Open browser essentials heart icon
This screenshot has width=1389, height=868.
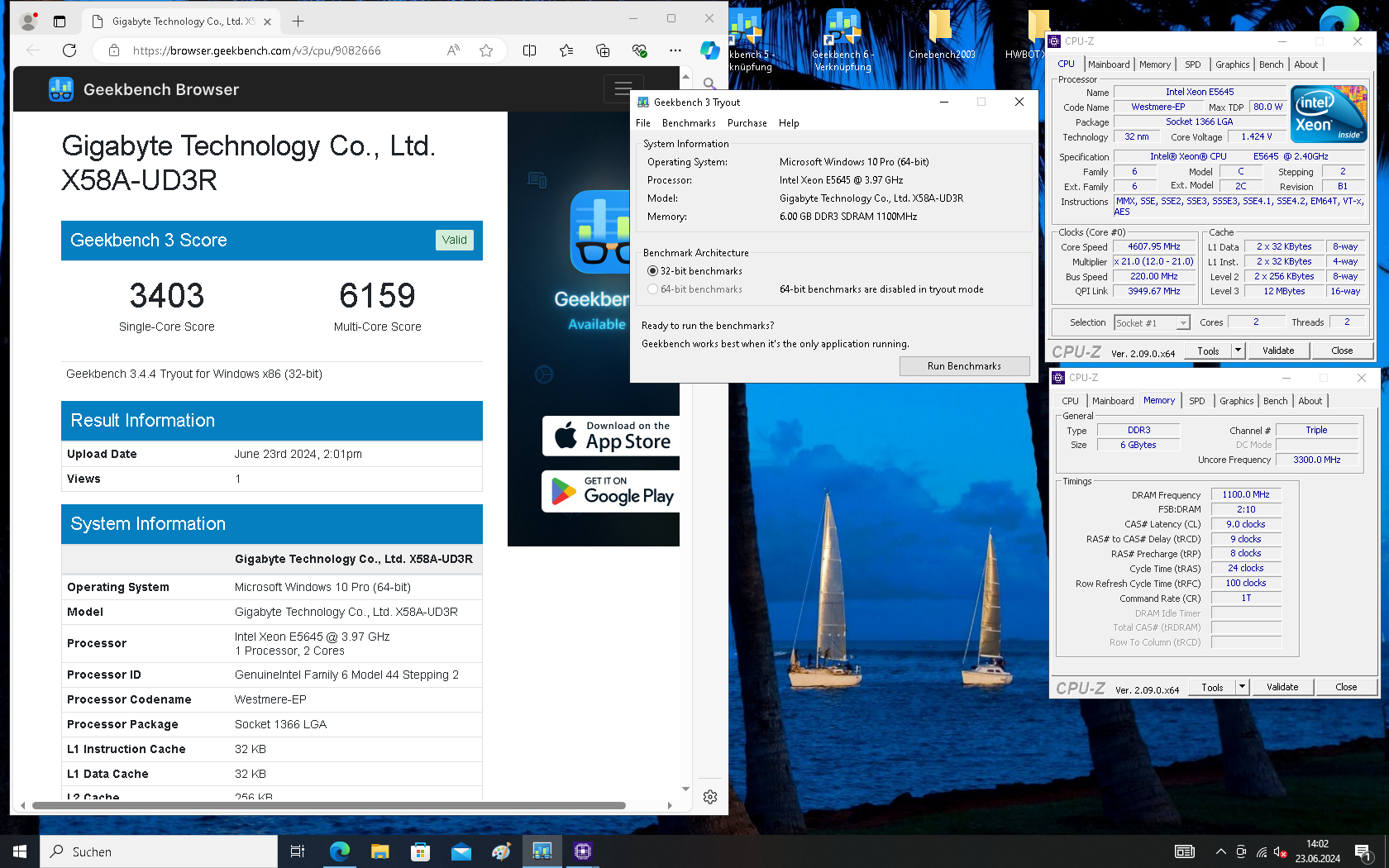pyautogui.click(x=639, y=50)
